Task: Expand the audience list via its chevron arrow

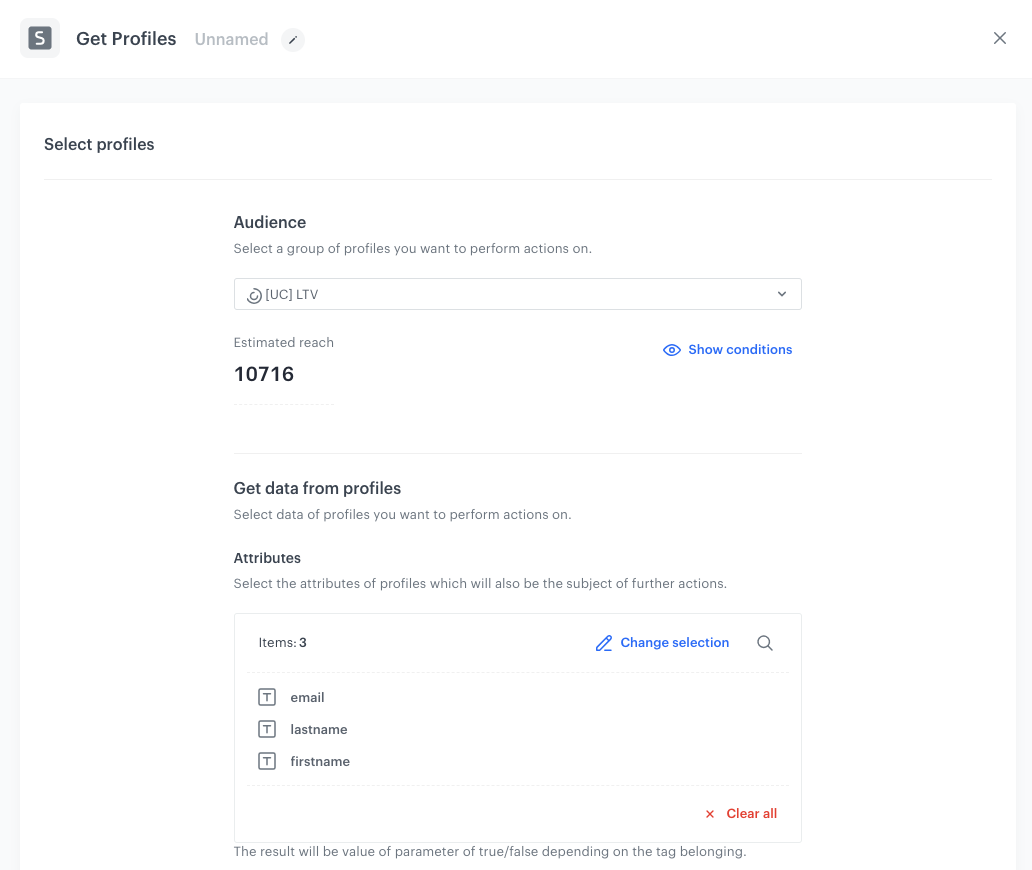Action: click(x=782, y=294)
